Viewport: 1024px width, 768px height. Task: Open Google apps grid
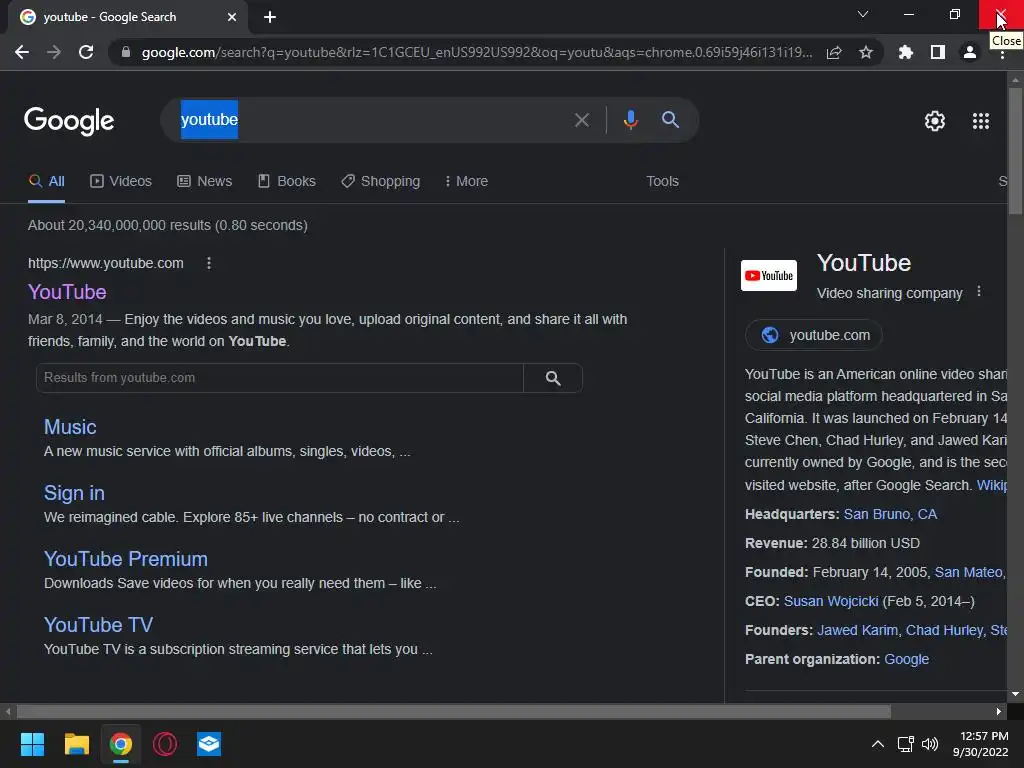click(981, 121)
